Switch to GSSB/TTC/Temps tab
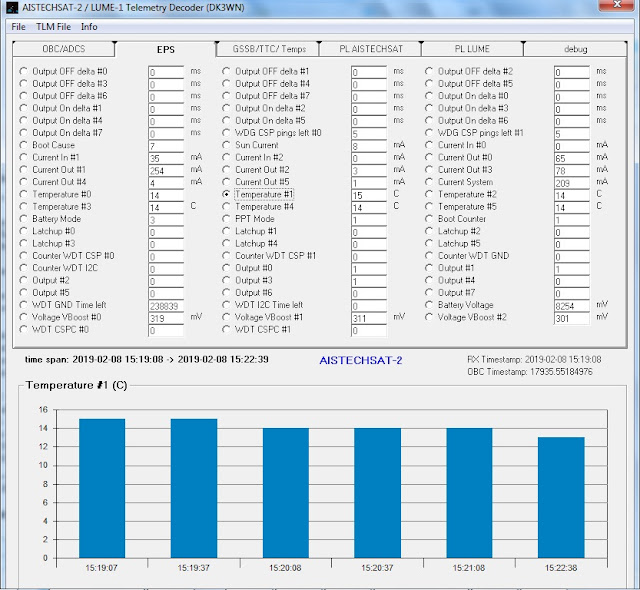This screenshot has height=590, width=640. coord(269,49)
